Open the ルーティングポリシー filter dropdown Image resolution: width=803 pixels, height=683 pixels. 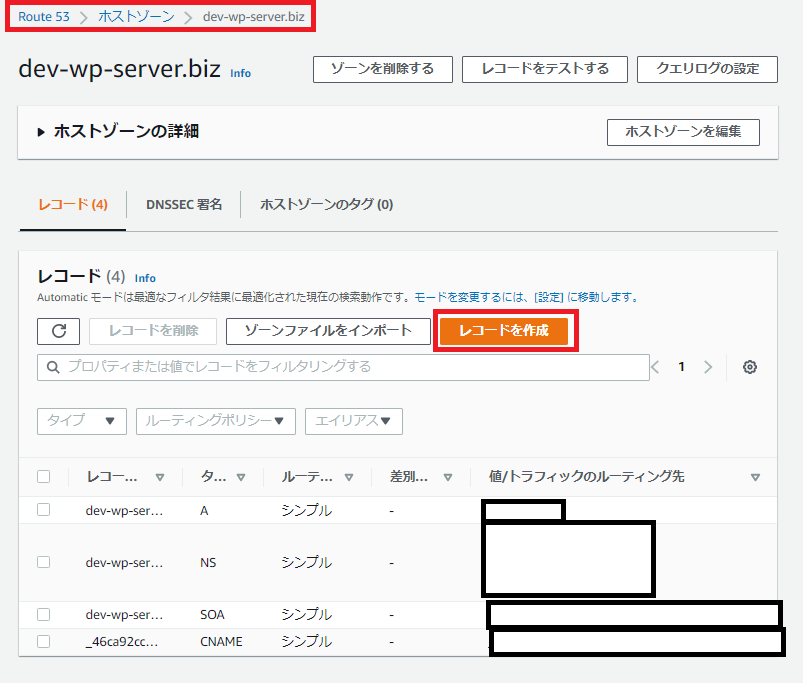(x=215, y=421)
